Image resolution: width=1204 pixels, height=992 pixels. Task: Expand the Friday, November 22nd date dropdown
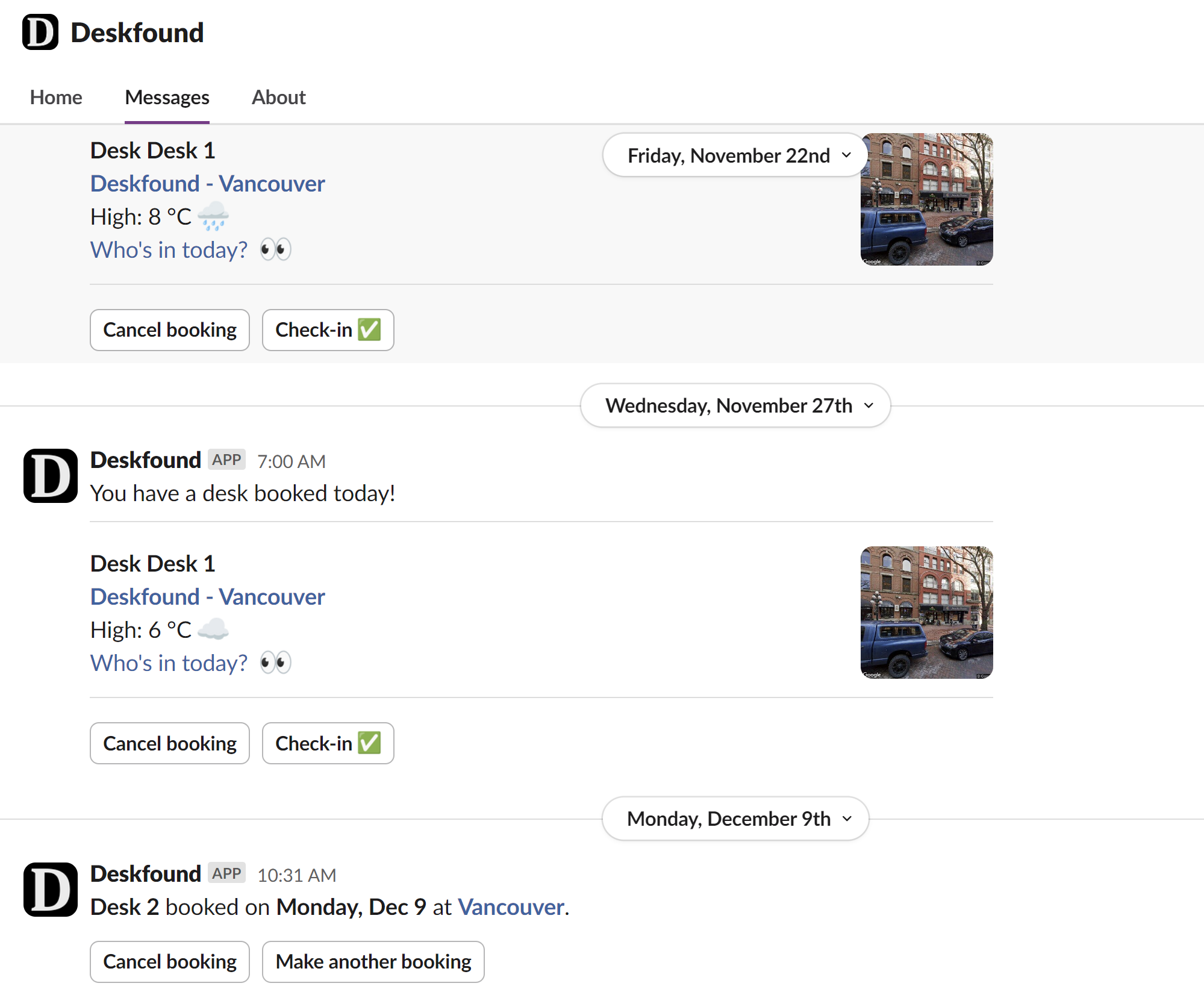735,155
